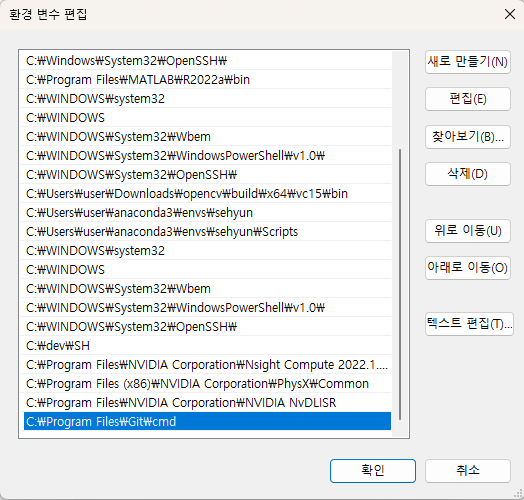The width and height of the screenshot is (524, 500).
Task: Click the 새로 만들기(N) button
Action: click(x=468, y=62)
